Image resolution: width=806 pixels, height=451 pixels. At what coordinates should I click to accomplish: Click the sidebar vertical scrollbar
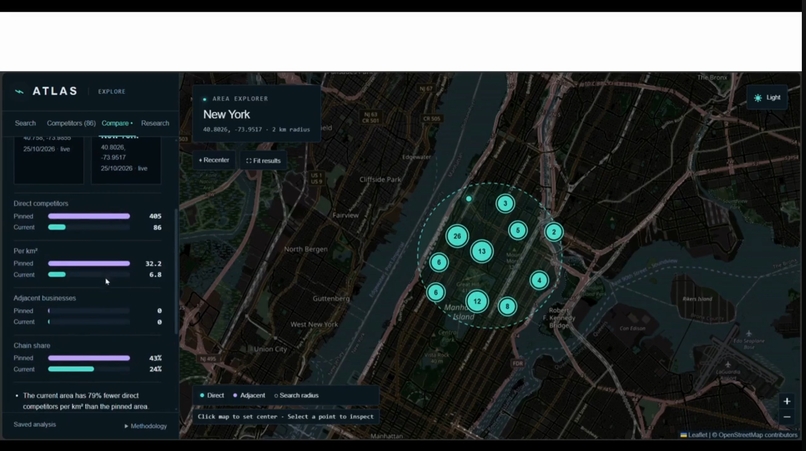click(x=177, y=272)
